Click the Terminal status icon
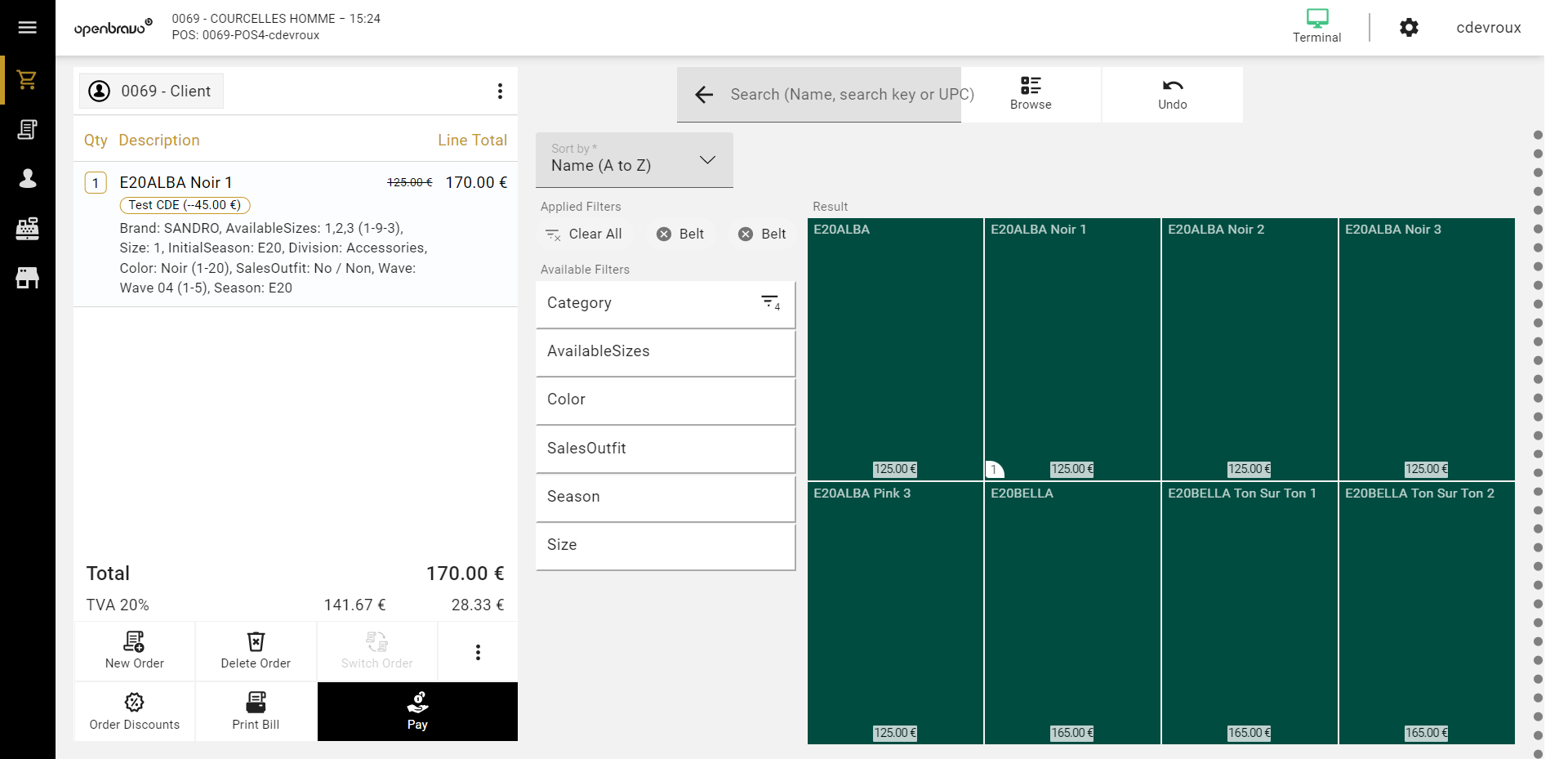 pos(1316,25)
